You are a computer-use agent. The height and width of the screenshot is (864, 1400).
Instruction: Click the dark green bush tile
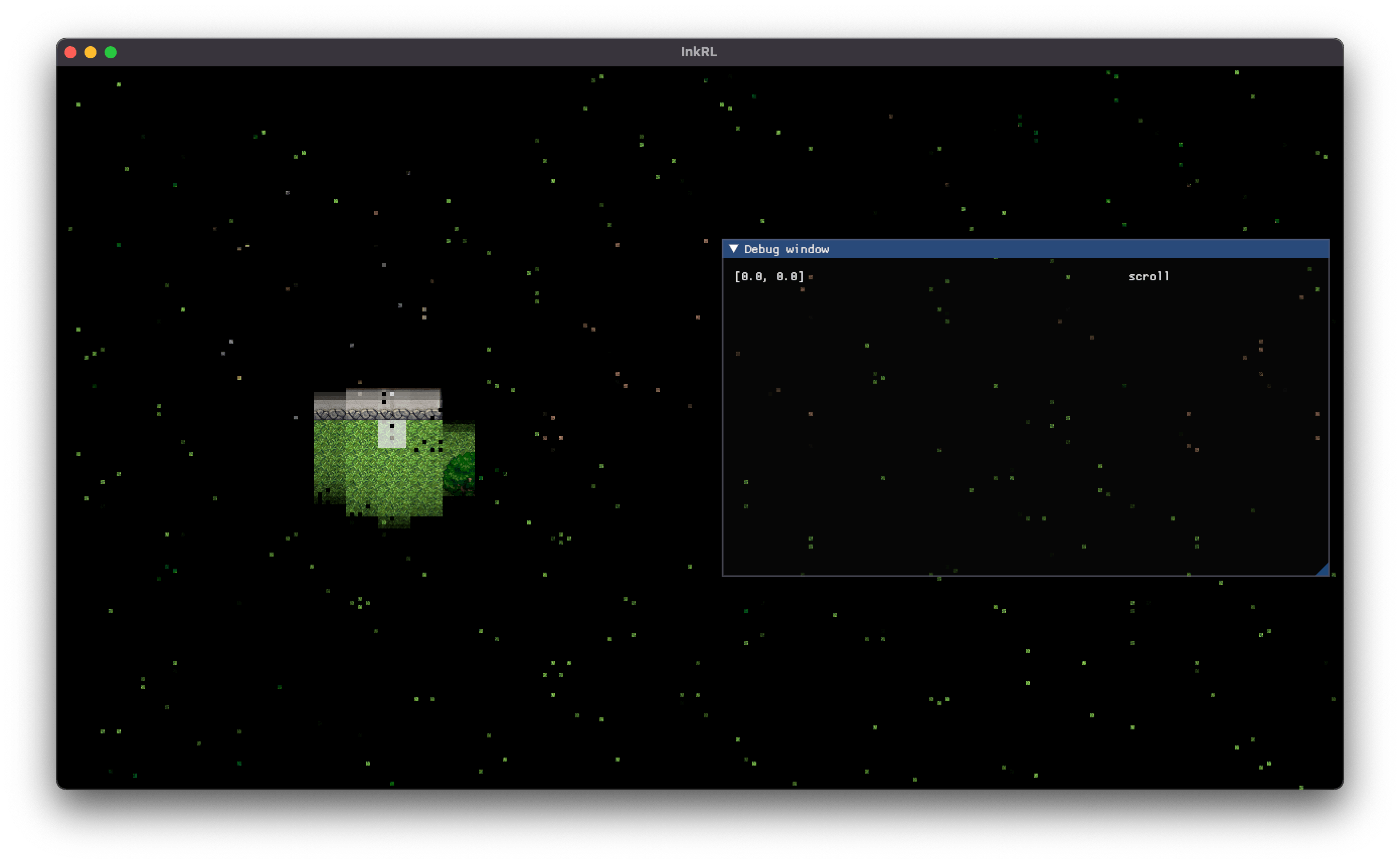click(459, 472)
